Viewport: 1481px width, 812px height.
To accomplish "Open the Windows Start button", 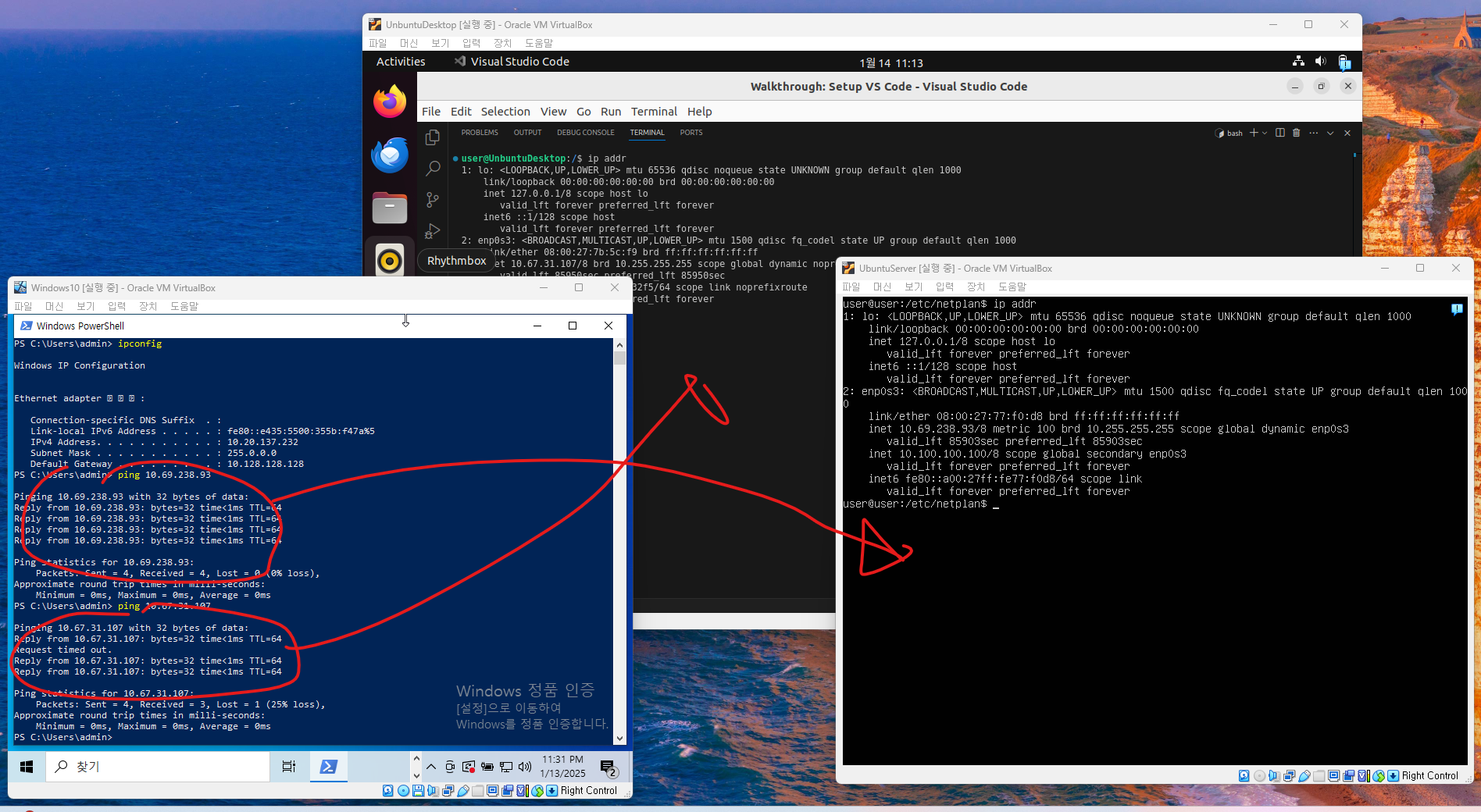I will (27, 767).
